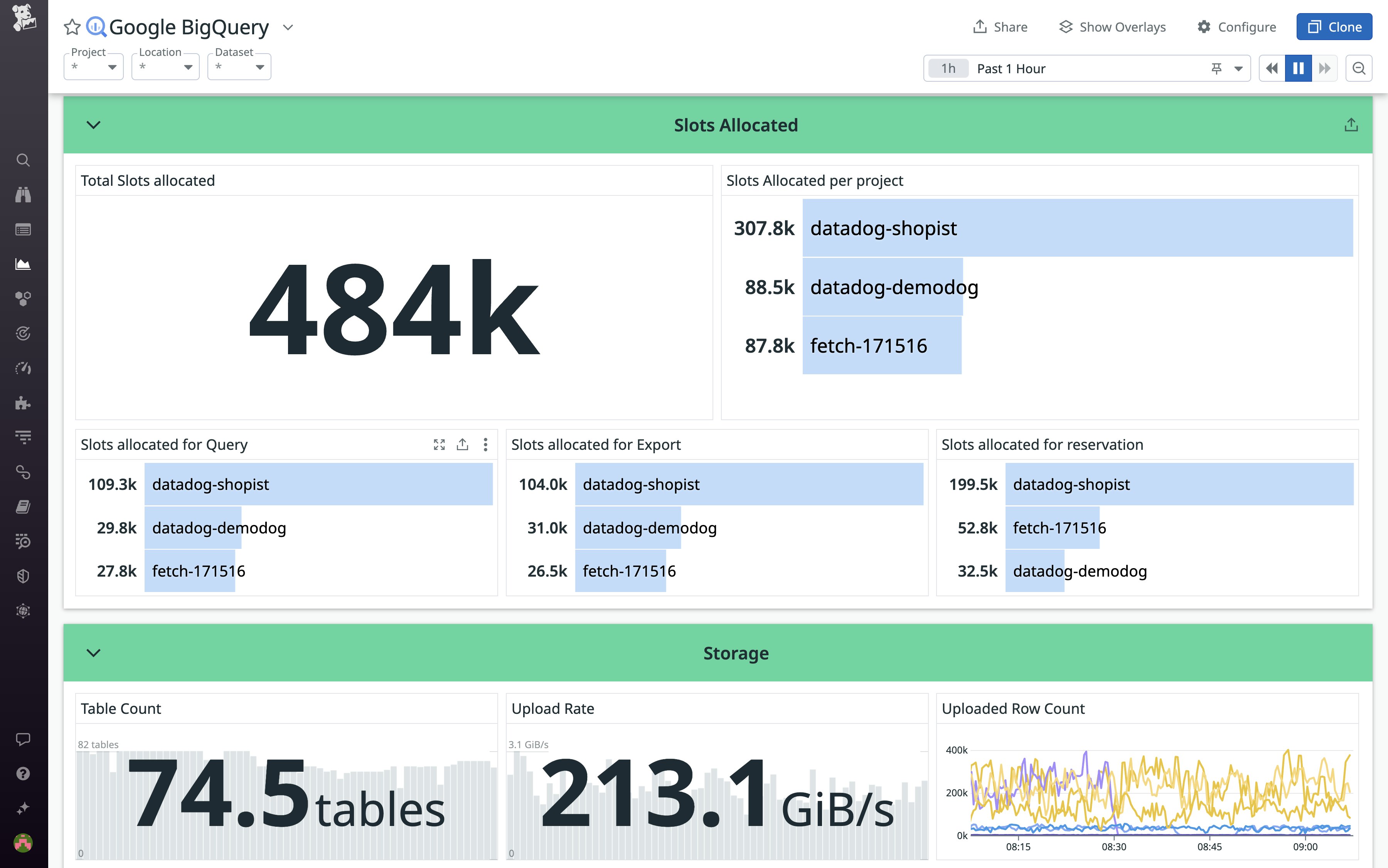Open the kebab menu on Slots allocated for Query
Screen dimensions: 1388x868
(x=485, y=444)
